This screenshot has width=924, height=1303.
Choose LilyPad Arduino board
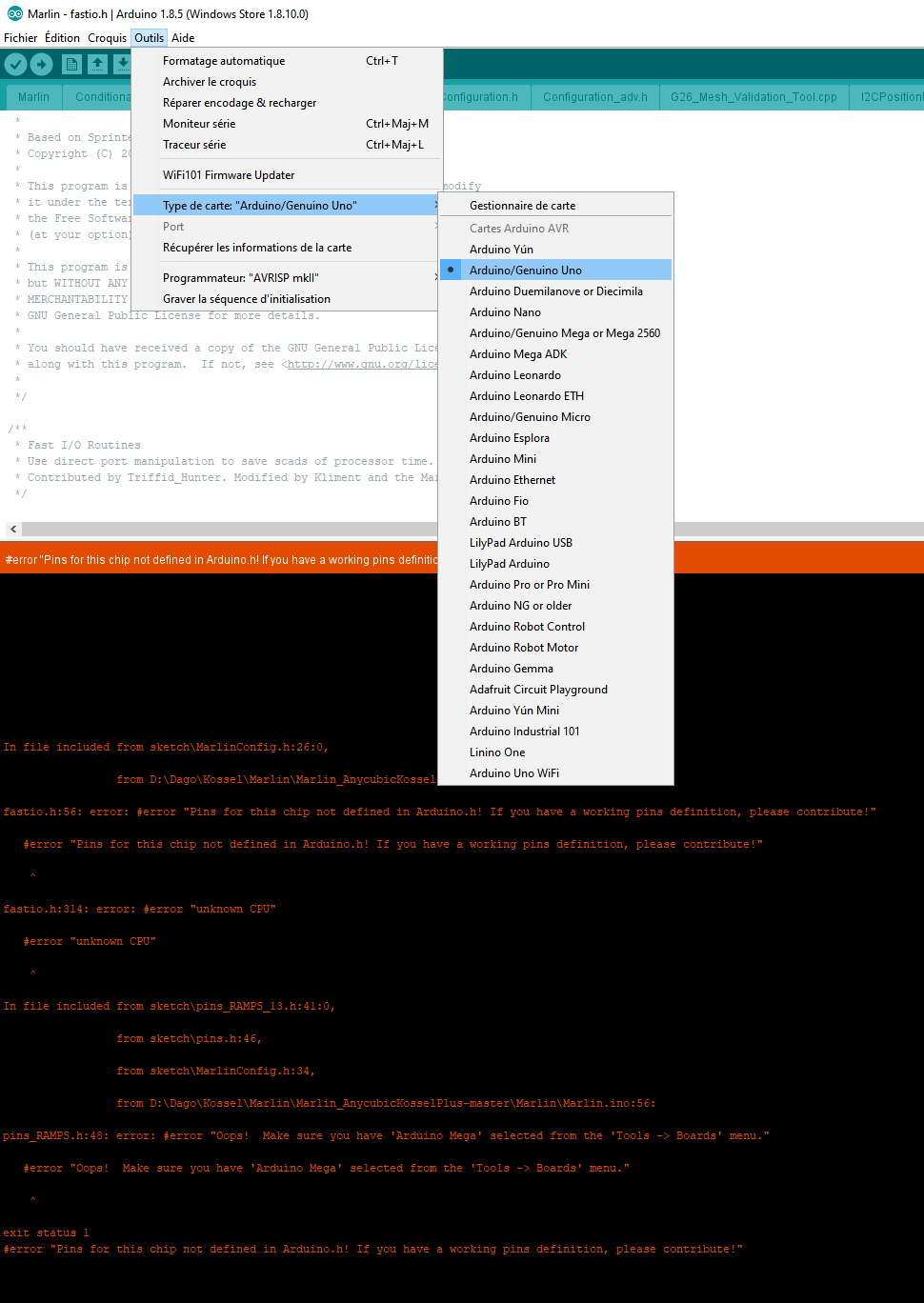click(x=555, y=564)
